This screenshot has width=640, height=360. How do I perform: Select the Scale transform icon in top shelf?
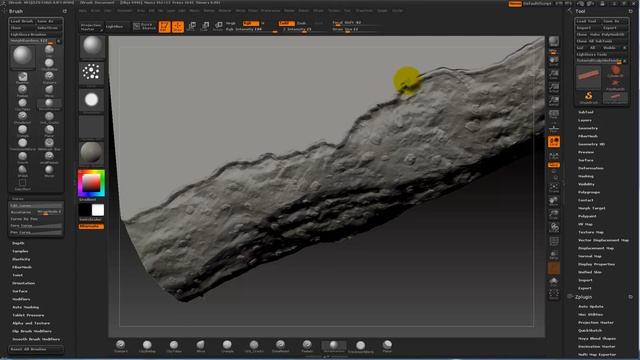[205, 27]
